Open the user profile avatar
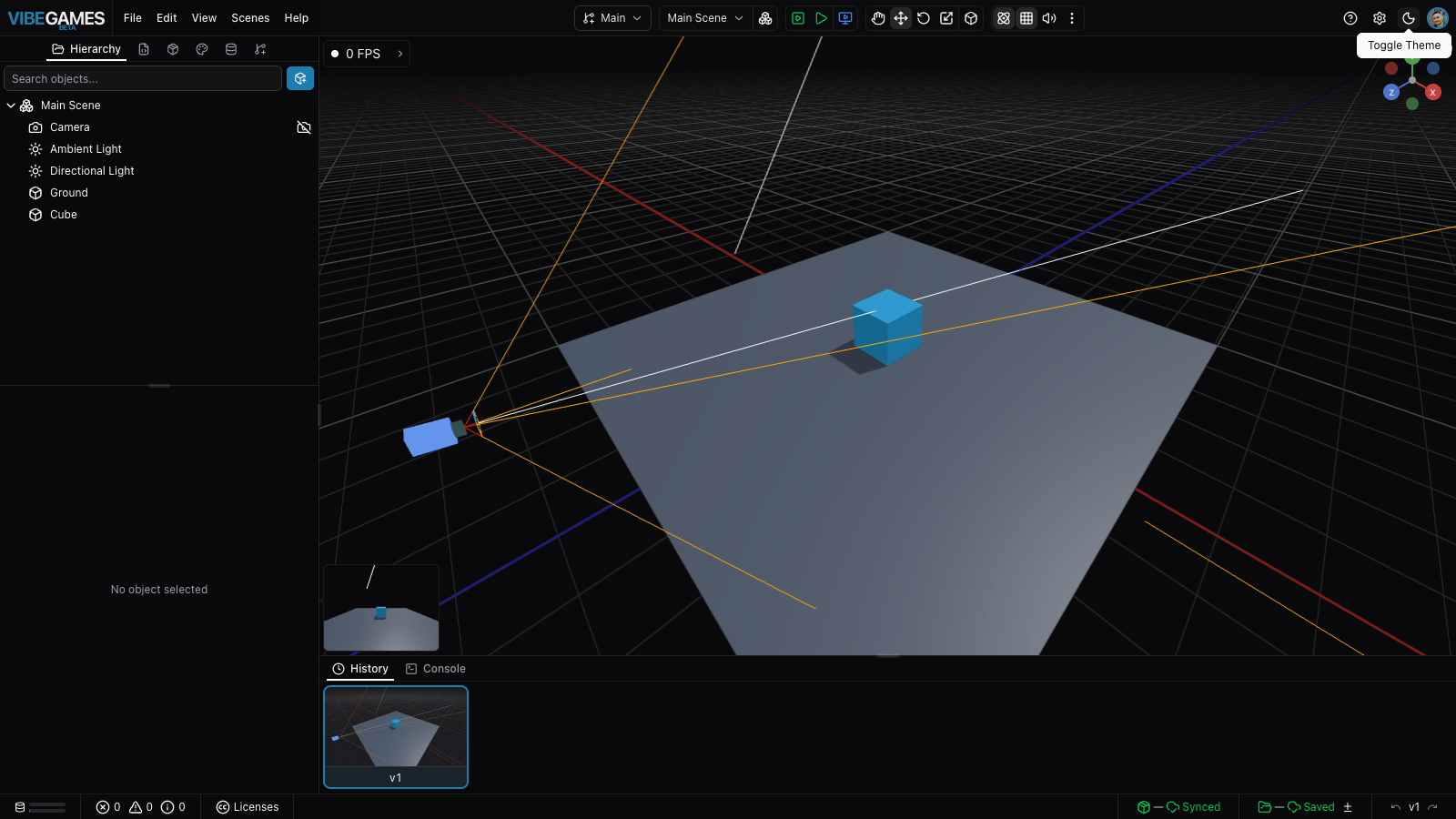Viewport: 1456px width, 819px height. (x=1438, y=18)
